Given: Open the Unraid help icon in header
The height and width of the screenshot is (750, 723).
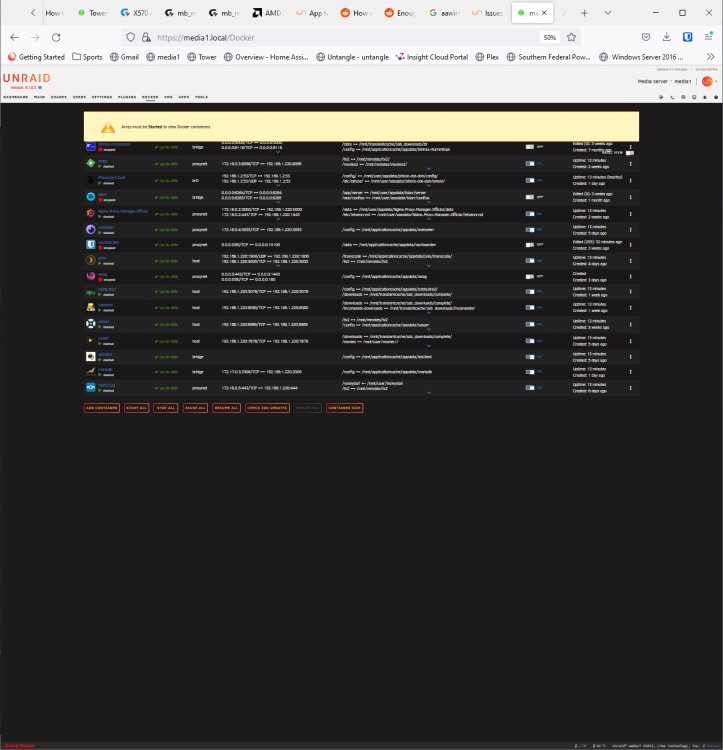Looking at the screenshot, I should (716, 97).
